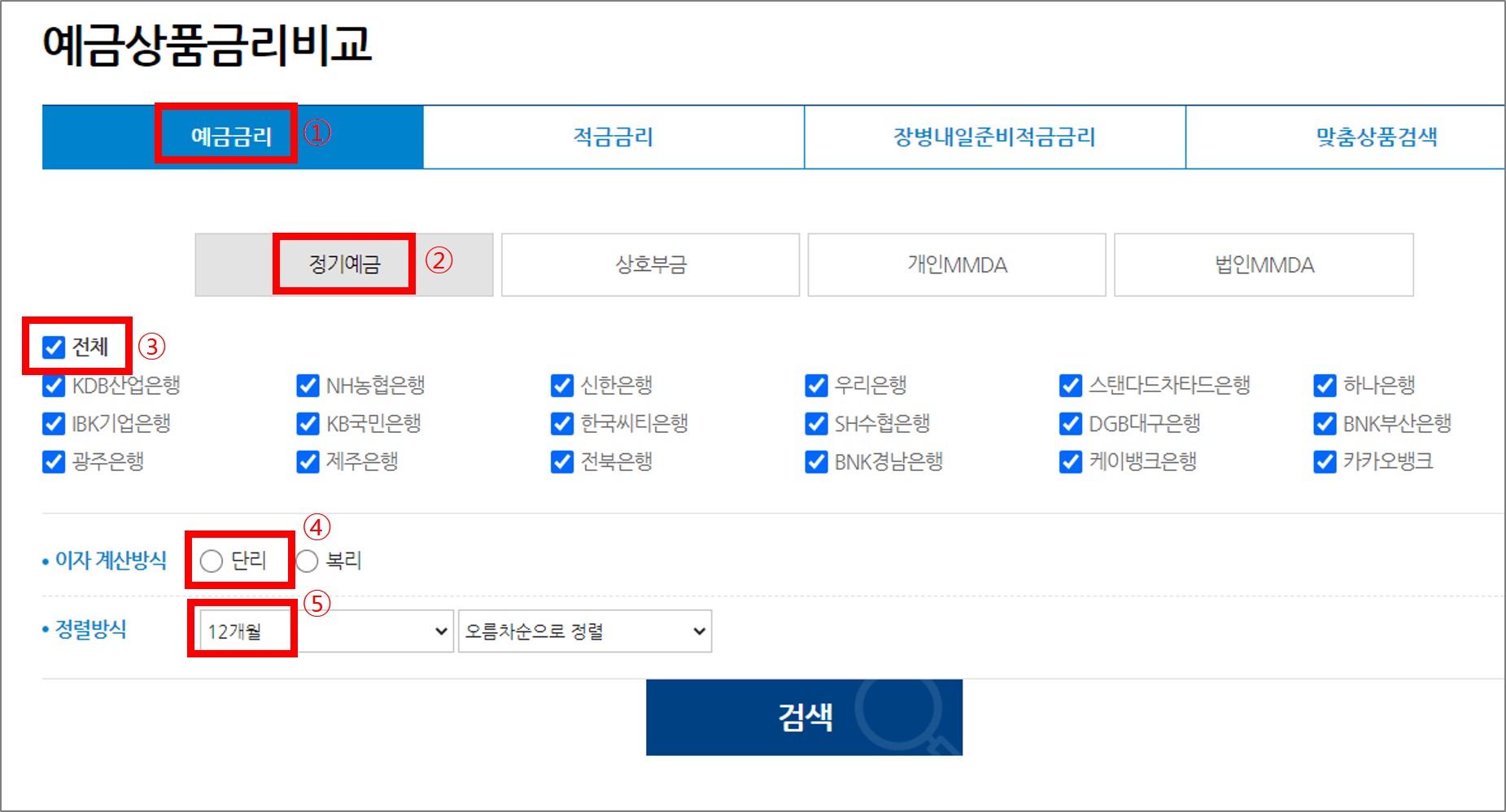The height and width of the screenshot is (812, 1506).
Task: Open the 장병내일준비적금금리 tab
Action: click(994, 137)
